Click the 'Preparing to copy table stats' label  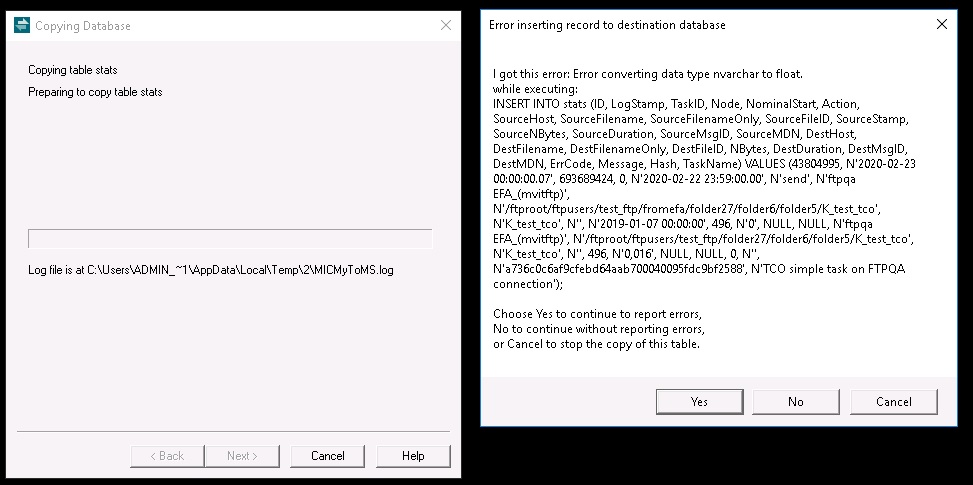coord(95,92)
